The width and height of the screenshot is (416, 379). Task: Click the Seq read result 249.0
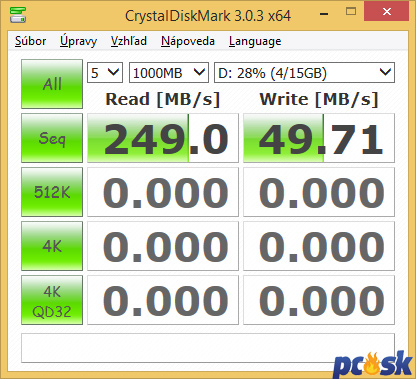(x=163, y=138)
